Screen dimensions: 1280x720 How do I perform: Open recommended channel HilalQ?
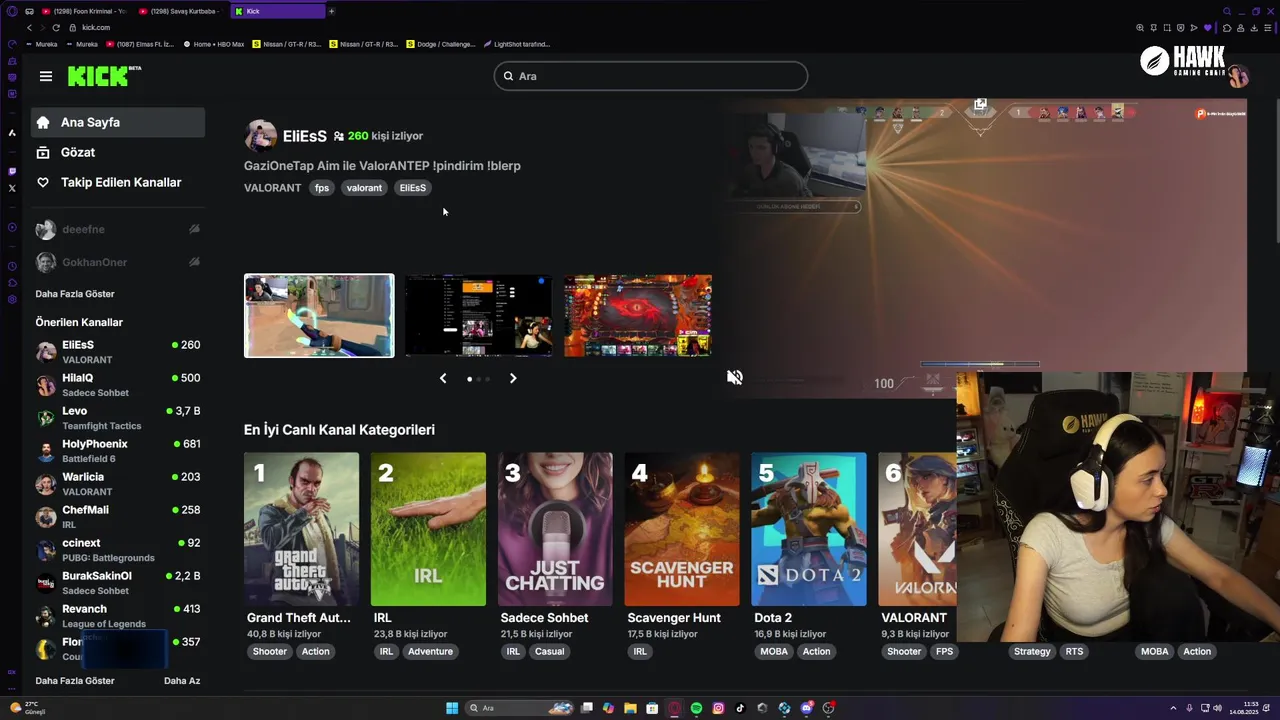tap(118, 384)
